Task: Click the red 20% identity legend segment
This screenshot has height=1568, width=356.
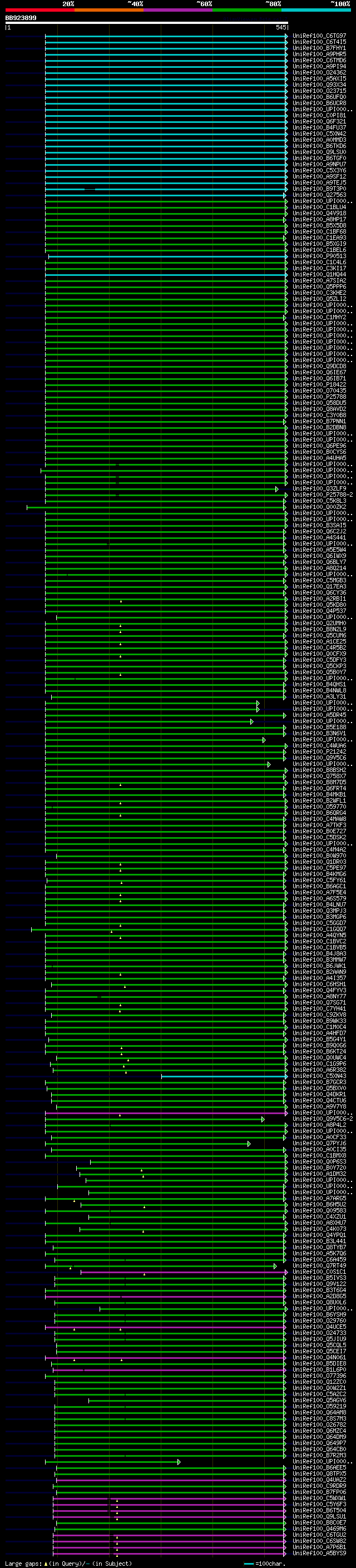Action: click(39, 10)
